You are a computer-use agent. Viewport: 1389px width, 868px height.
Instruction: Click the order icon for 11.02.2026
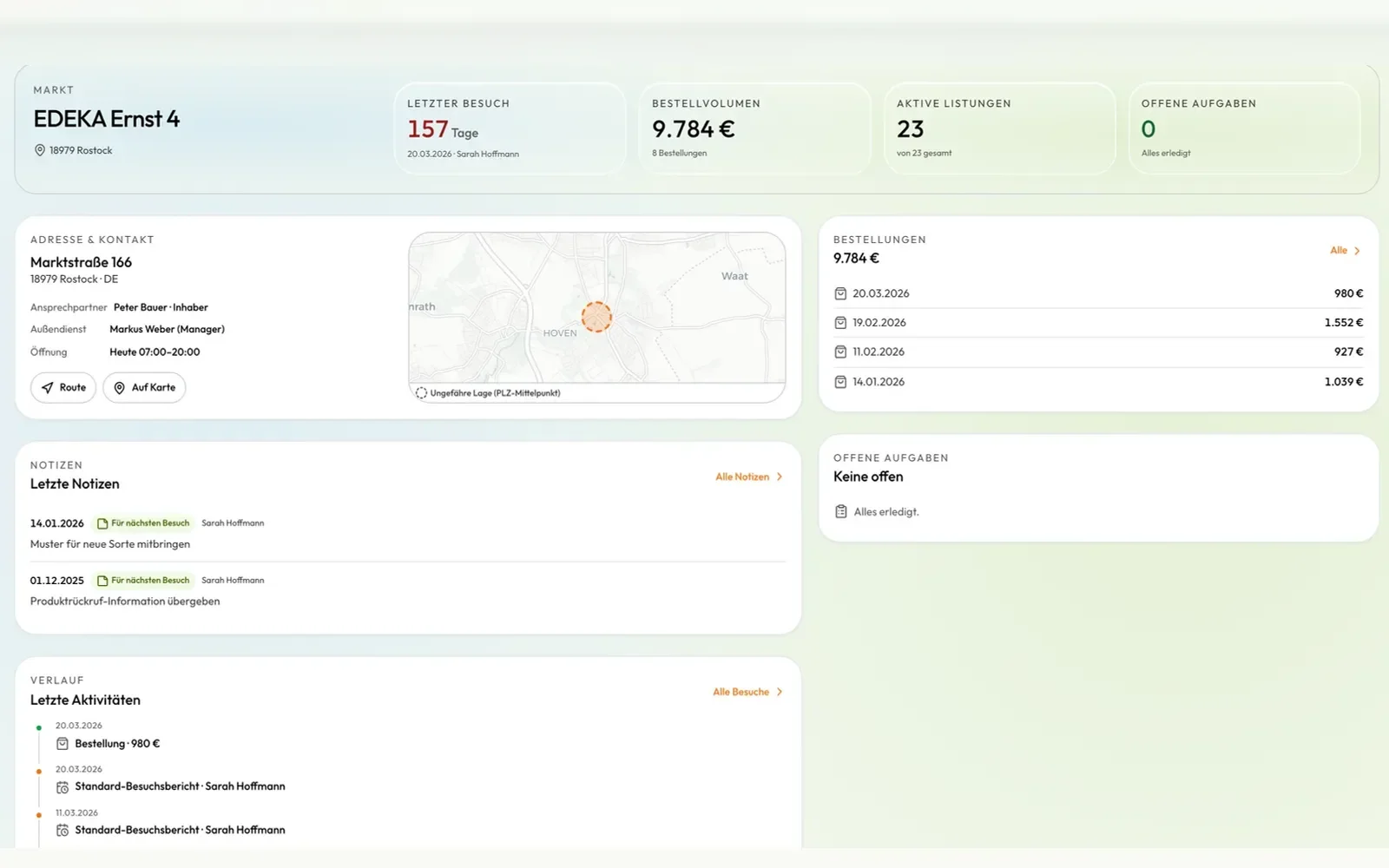pos(840,352)
